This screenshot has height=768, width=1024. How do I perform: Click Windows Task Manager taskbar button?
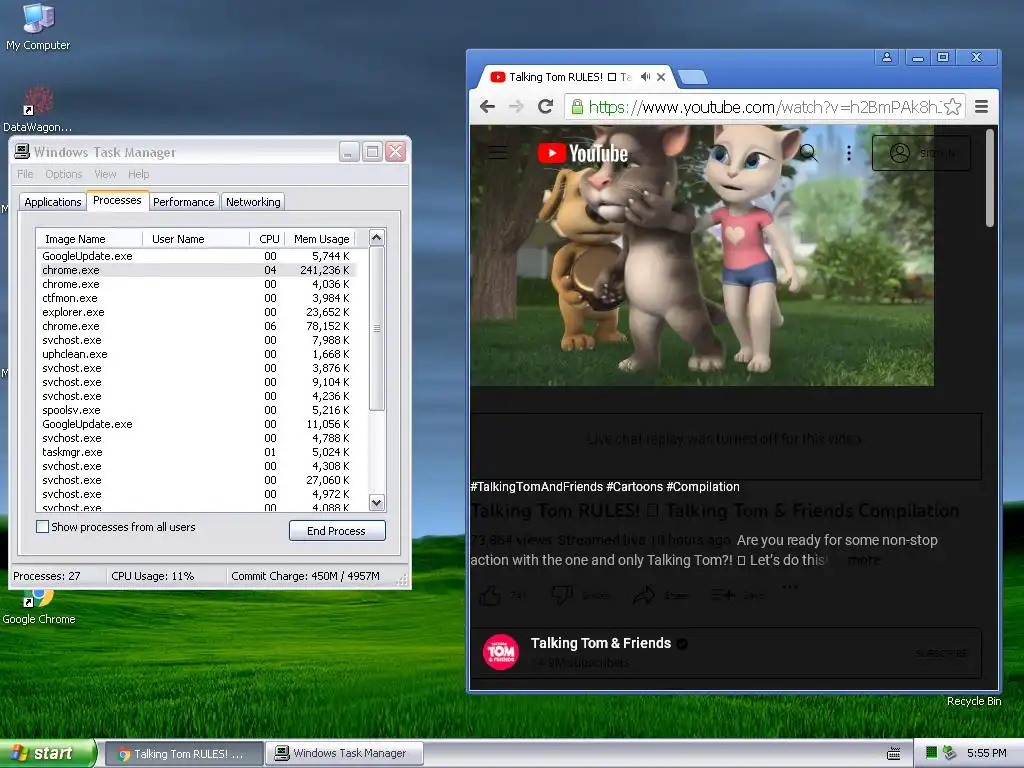pyautogui.click(x=345, y=754)
